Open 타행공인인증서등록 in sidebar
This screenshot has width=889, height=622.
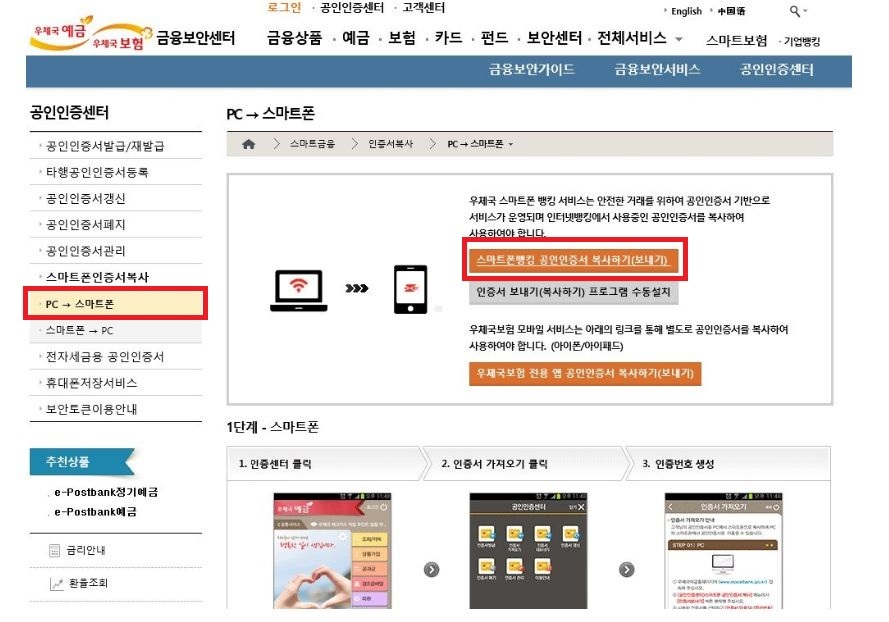(x=97, y=172)
